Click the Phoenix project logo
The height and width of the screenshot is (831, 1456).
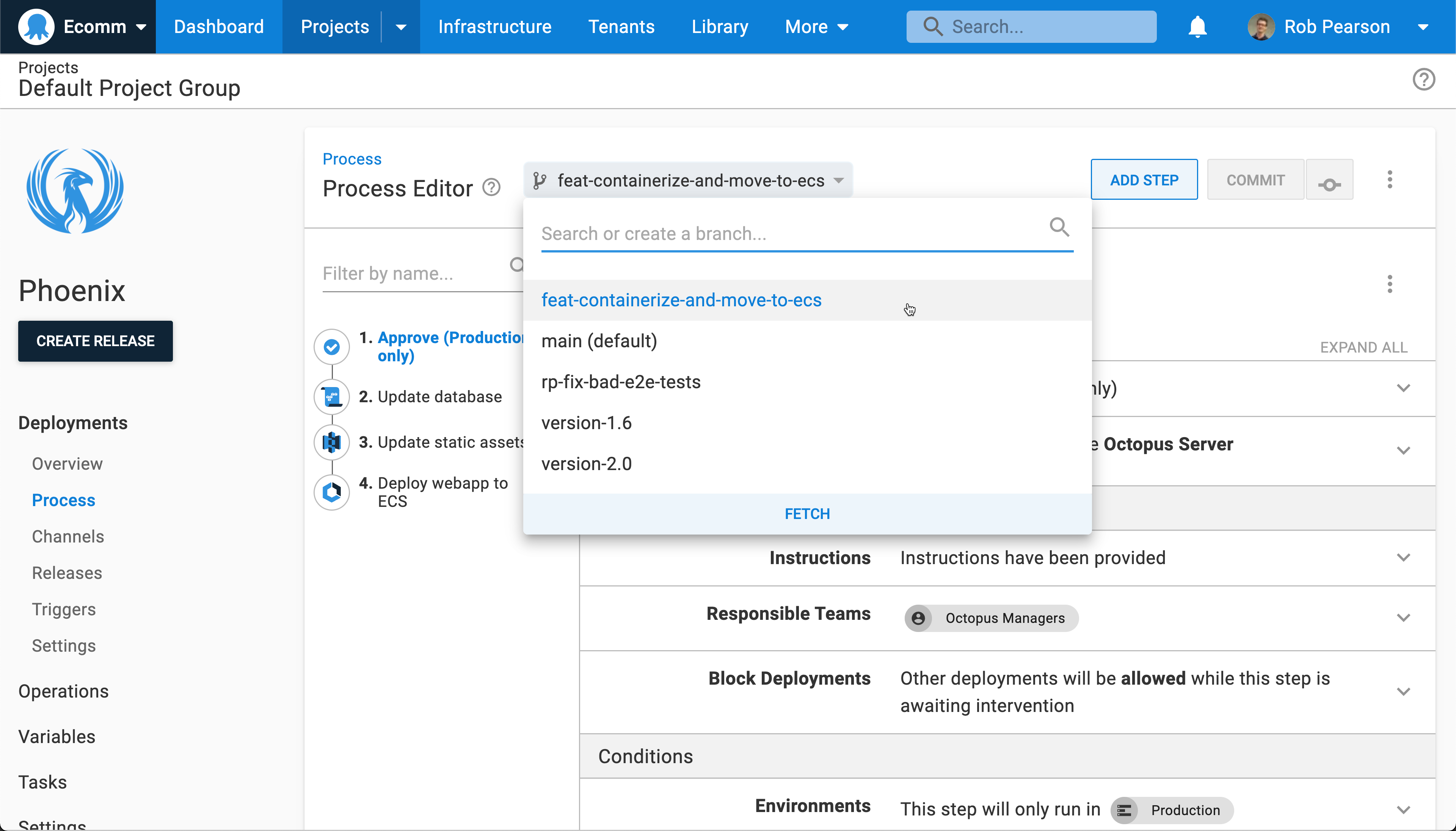click(75, 191)
